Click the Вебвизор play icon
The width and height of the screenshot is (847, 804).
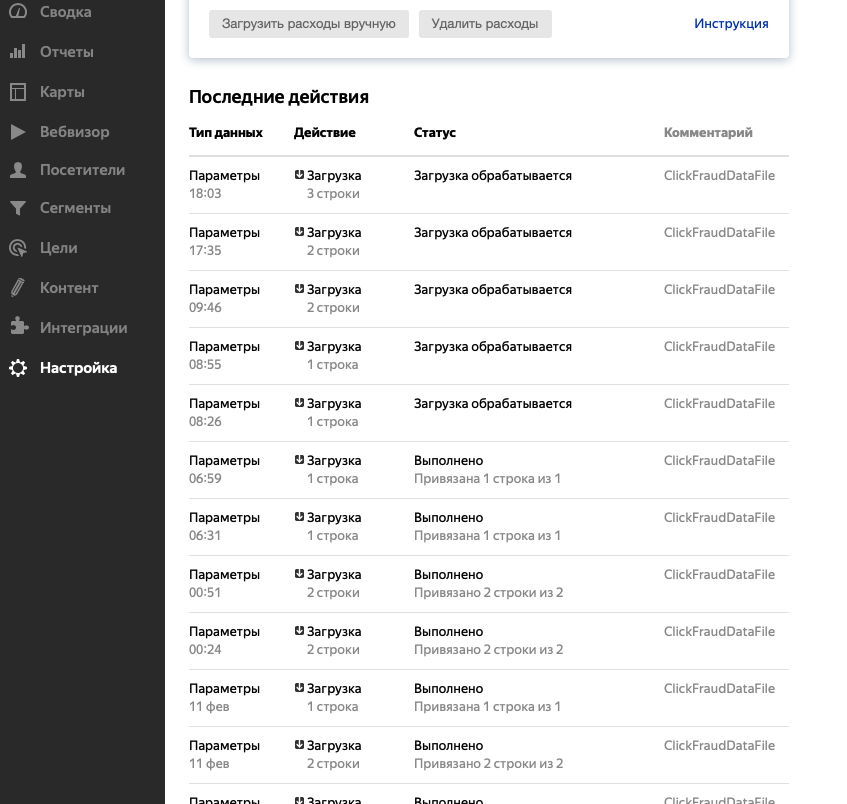18,132
